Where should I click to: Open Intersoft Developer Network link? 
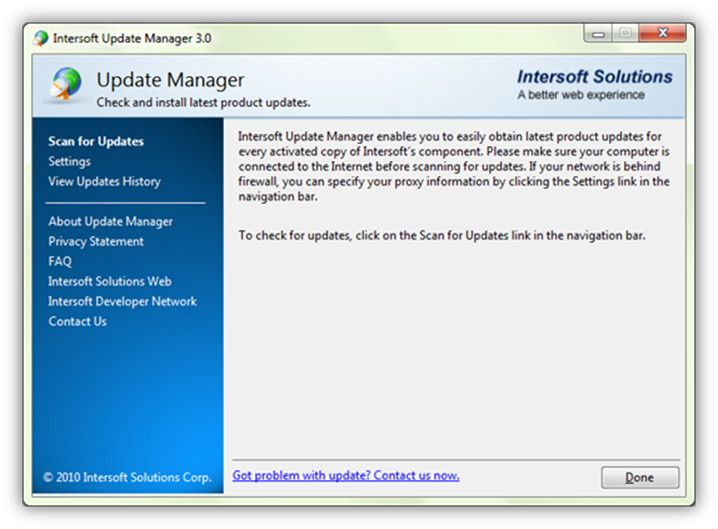pyautogui.click(x=122, y=301)
